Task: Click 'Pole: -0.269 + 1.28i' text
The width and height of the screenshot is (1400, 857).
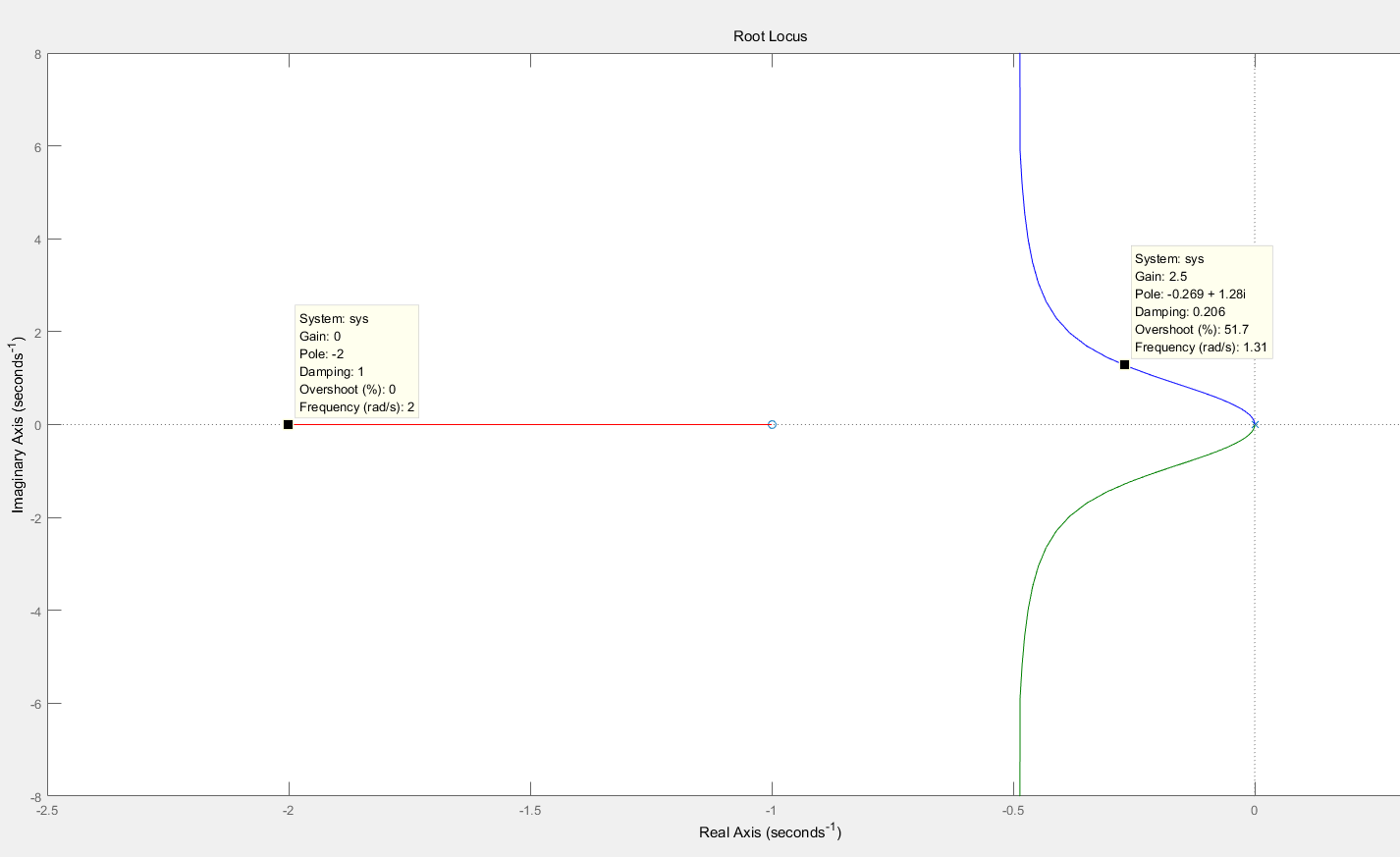Action: coord(1190,295)
